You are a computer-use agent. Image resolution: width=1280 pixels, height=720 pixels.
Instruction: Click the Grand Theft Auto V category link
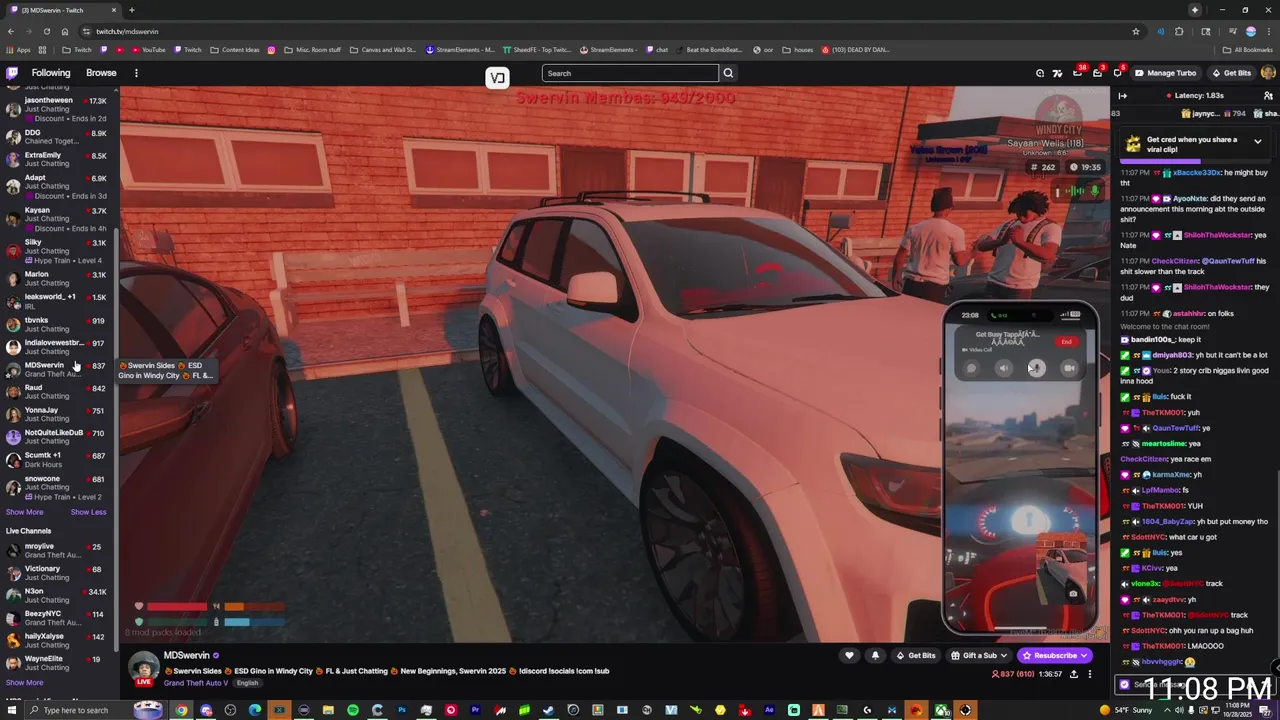click(x=196, y=683)
